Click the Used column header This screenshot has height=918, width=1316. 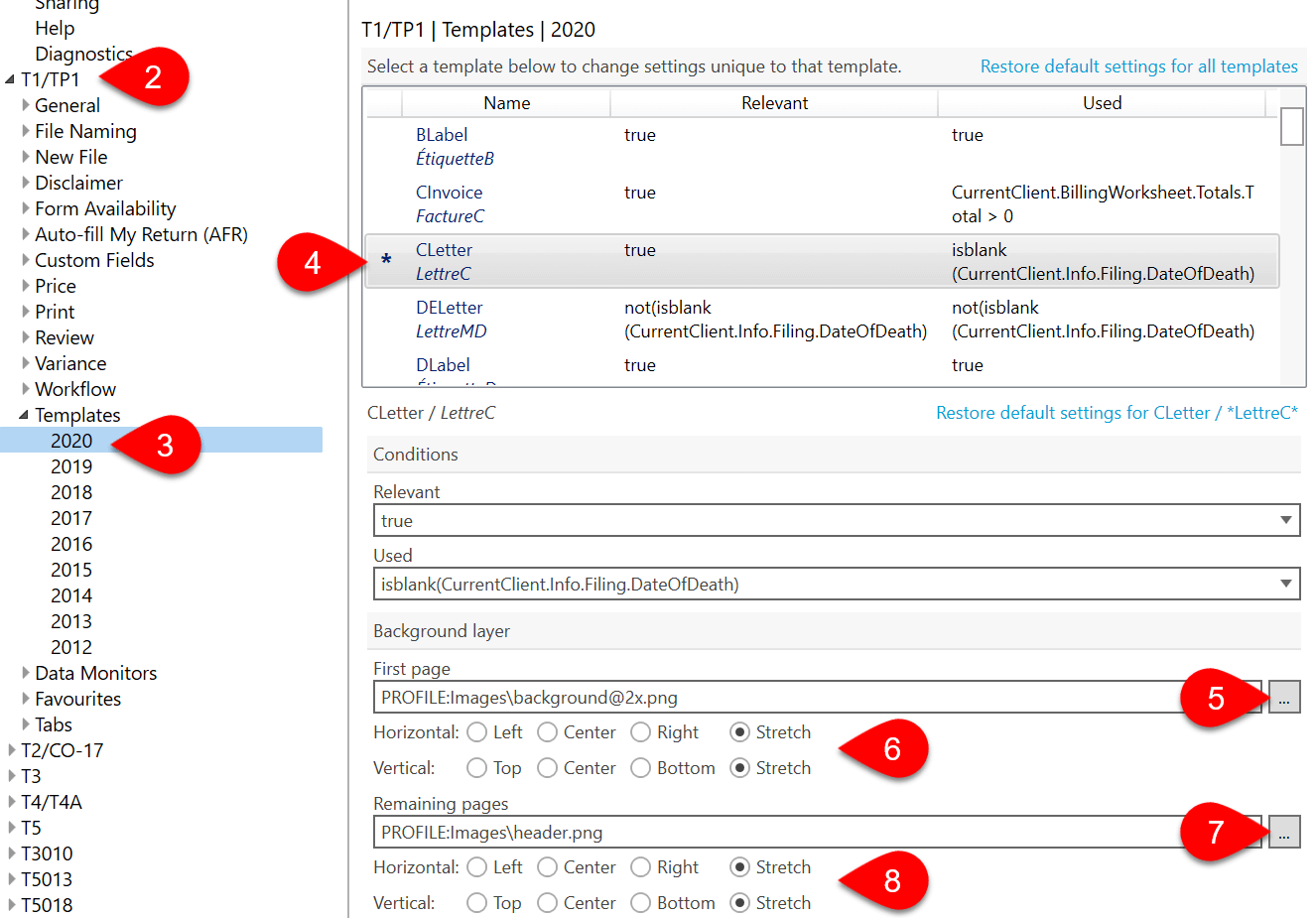click(x=1102, y=103)
